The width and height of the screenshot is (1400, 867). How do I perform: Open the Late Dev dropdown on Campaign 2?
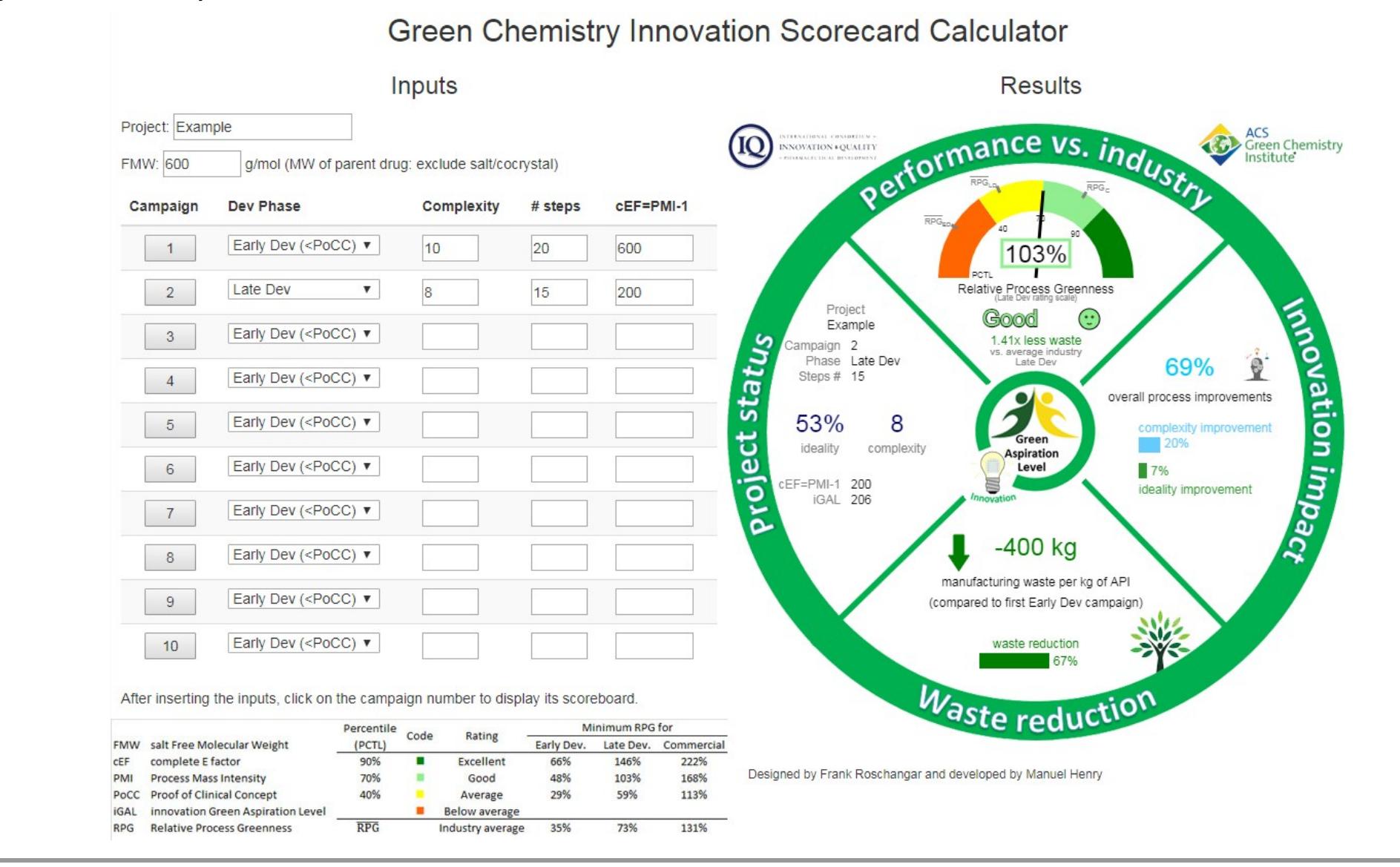(x=303, y=289)
